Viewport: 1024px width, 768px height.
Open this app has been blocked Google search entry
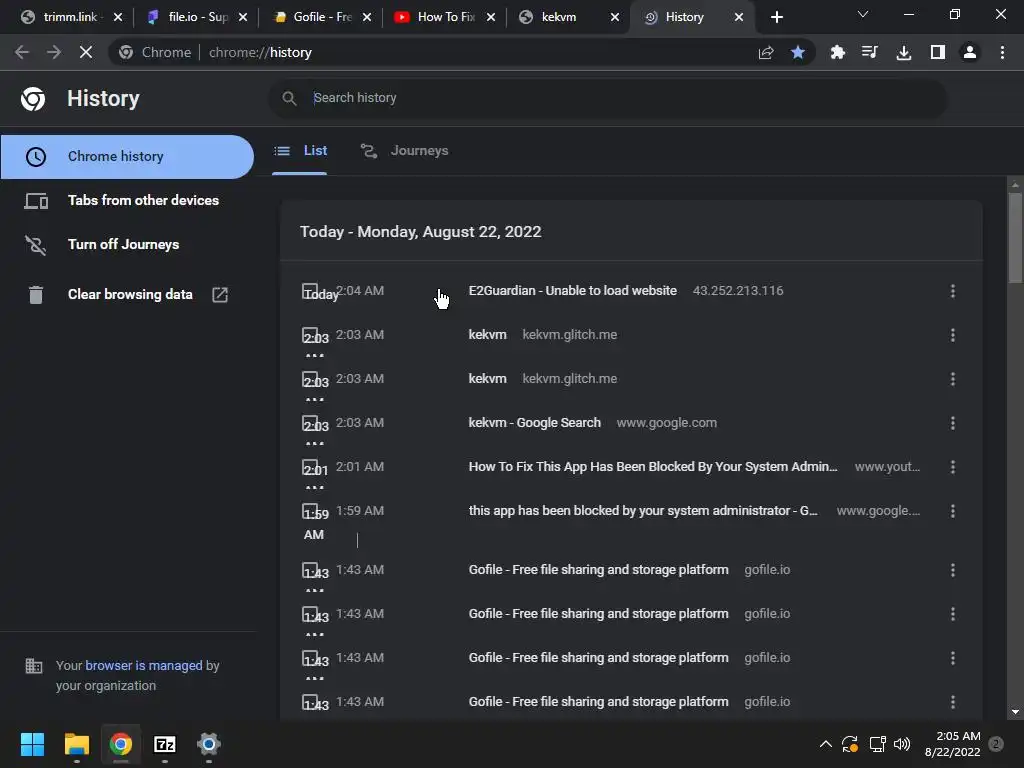coord(643,511)
